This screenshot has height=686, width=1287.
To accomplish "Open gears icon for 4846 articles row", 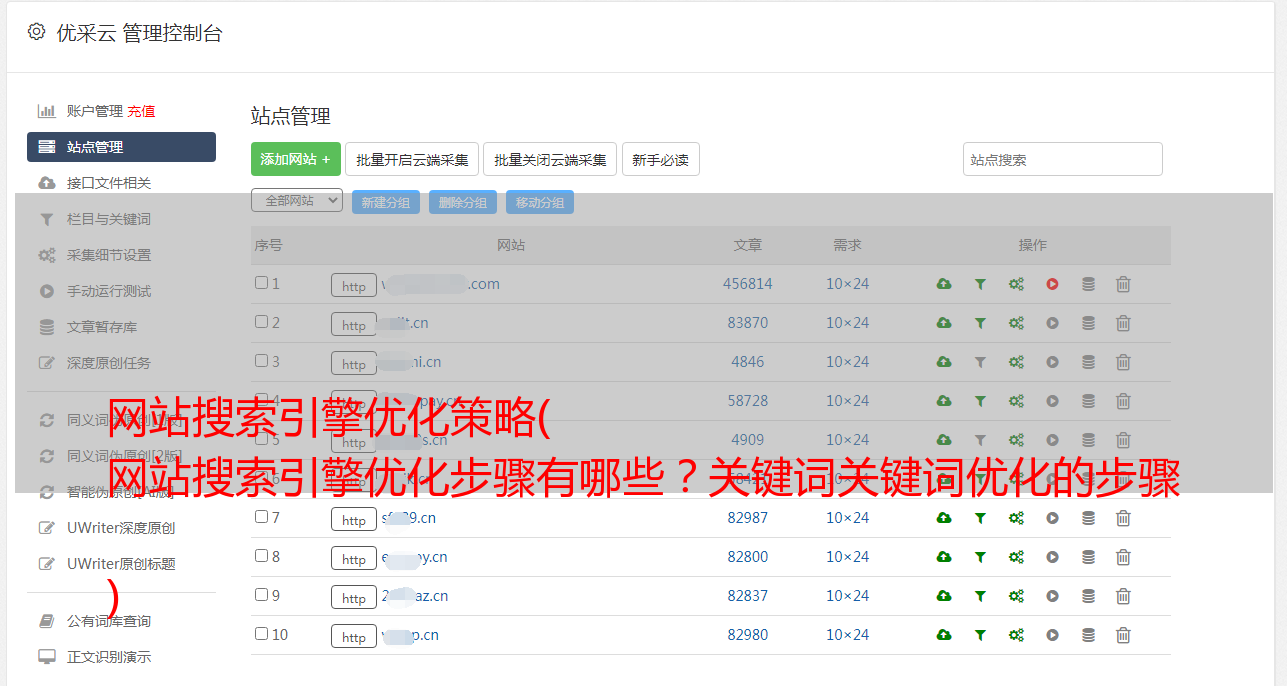I will (x=1016, y=362).
